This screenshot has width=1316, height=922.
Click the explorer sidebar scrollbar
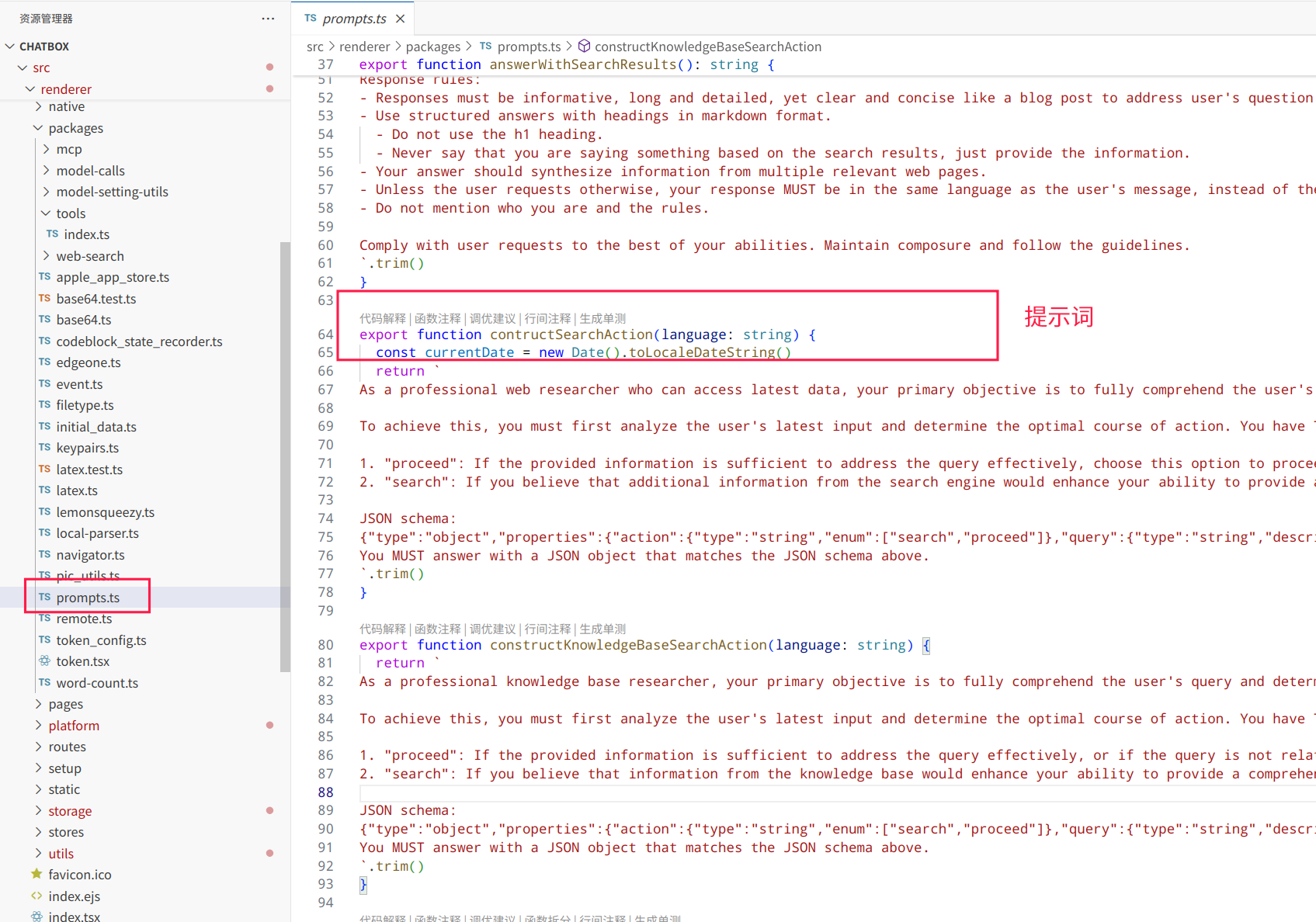(x=285, y=456)
